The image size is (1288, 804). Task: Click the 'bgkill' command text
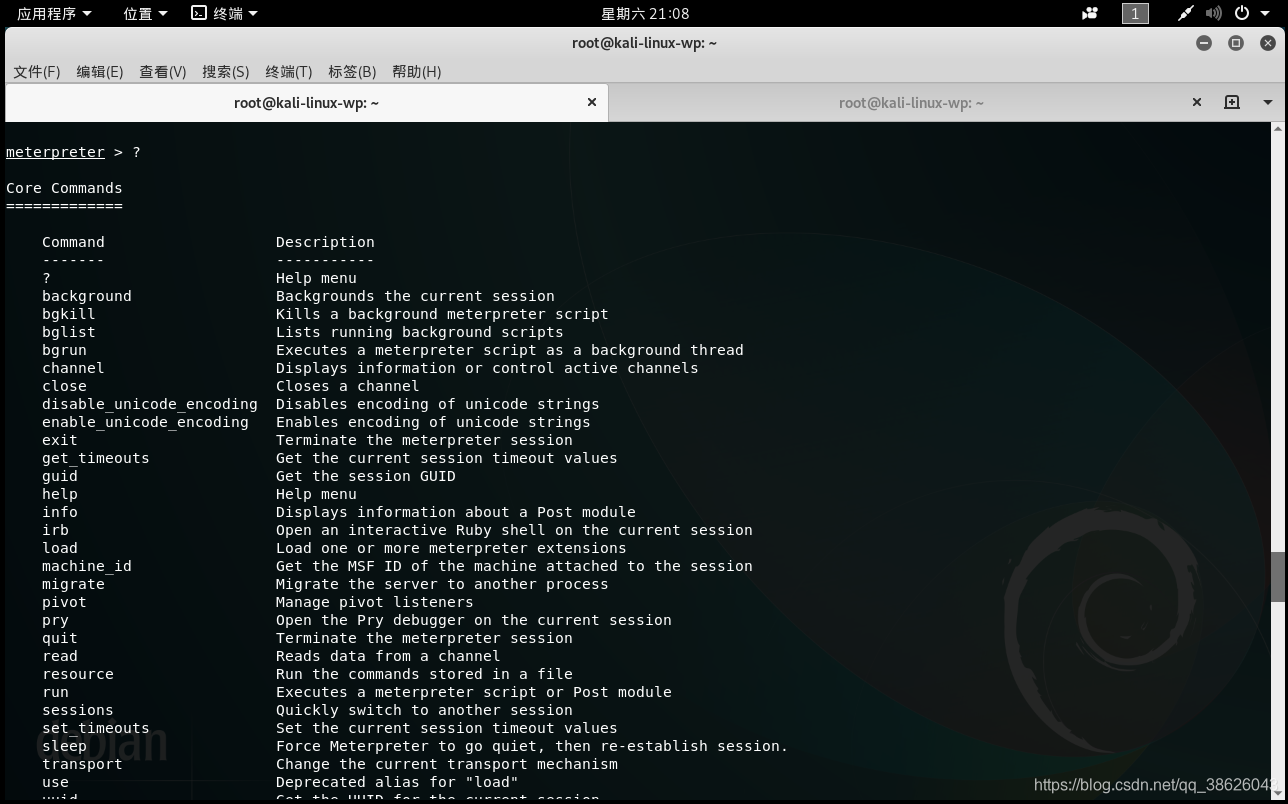click(x=69, y=314)
